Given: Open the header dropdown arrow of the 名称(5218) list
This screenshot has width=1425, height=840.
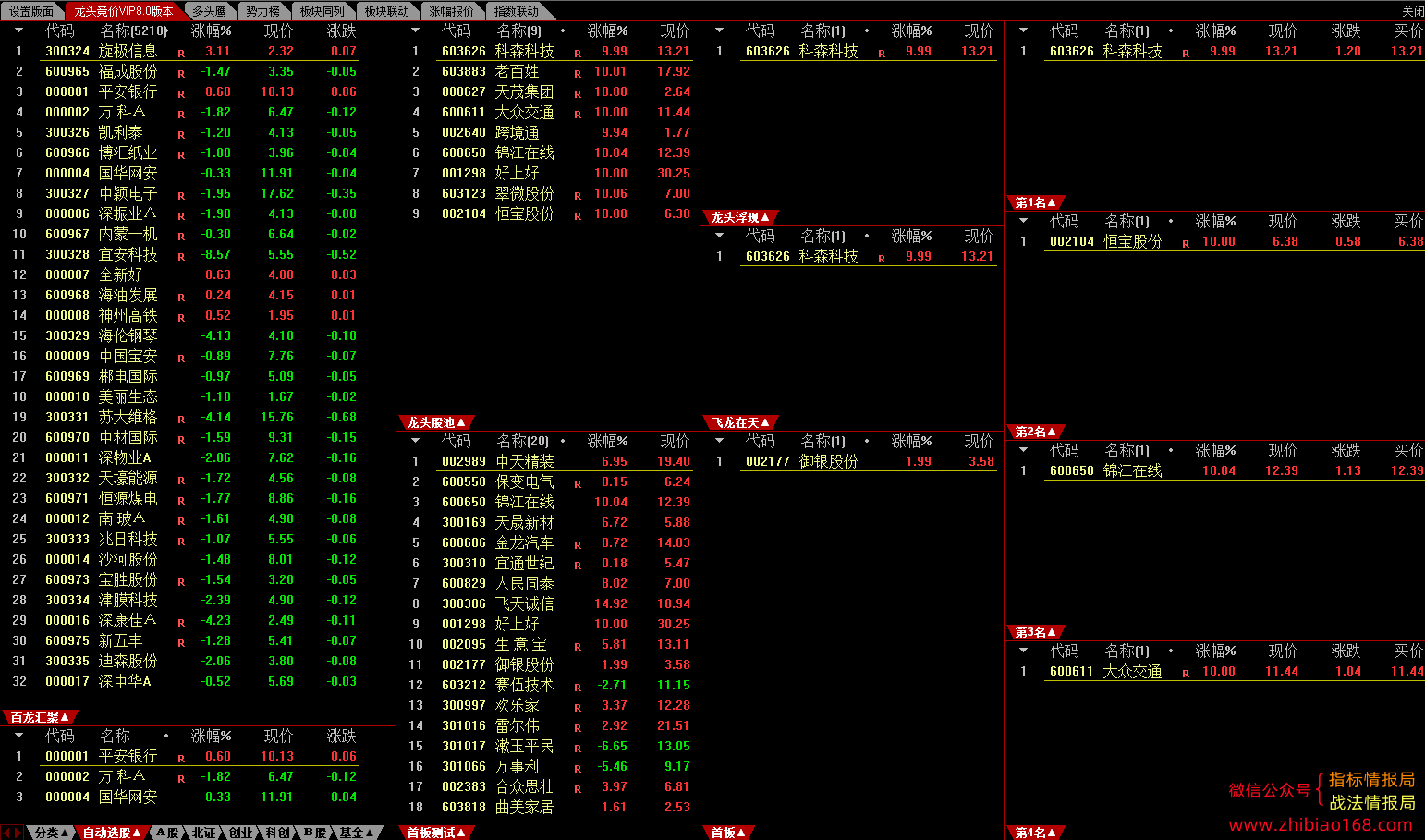Looking at the screenshot, I should tap(18, 30).
